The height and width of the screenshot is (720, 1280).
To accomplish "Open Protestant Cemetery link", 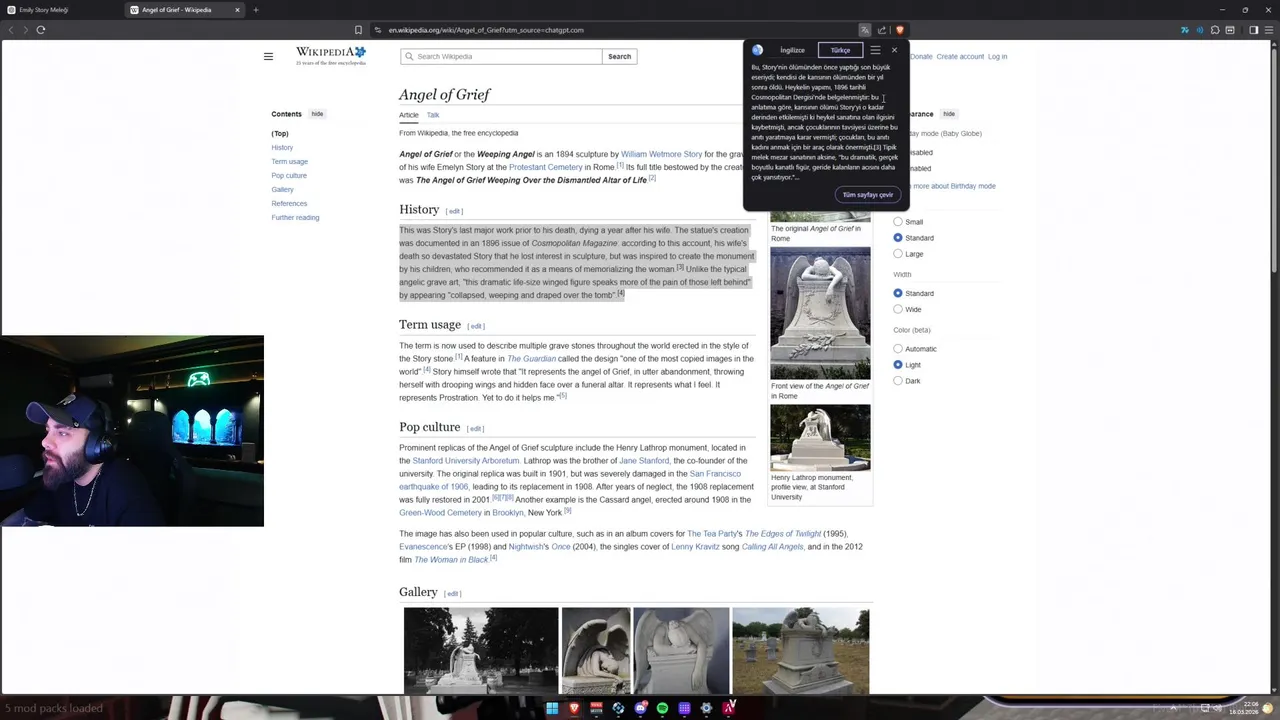I will [x=545, y=167].
